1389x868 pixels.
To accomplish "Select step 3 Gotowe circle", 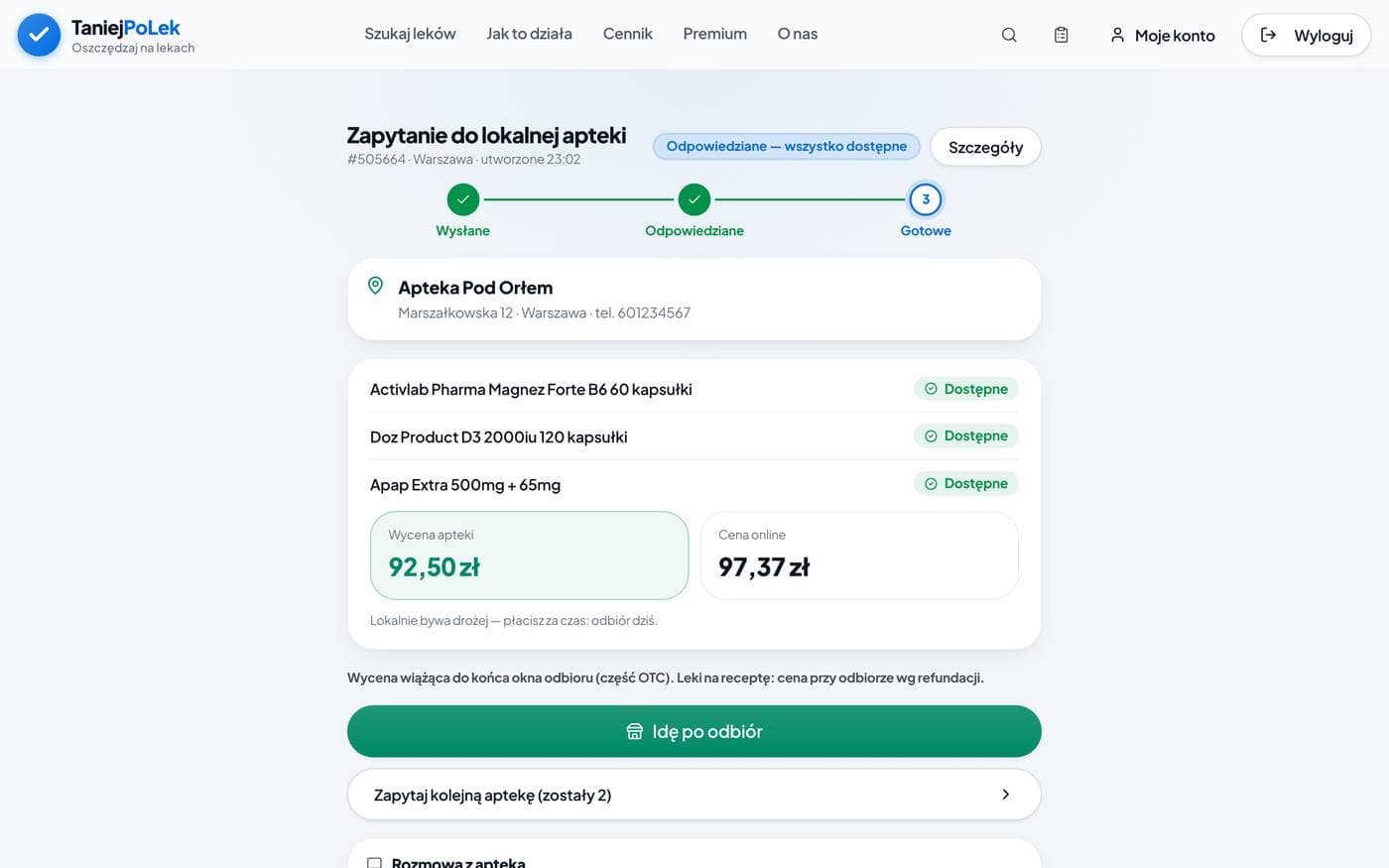I will tap(926, 199).
